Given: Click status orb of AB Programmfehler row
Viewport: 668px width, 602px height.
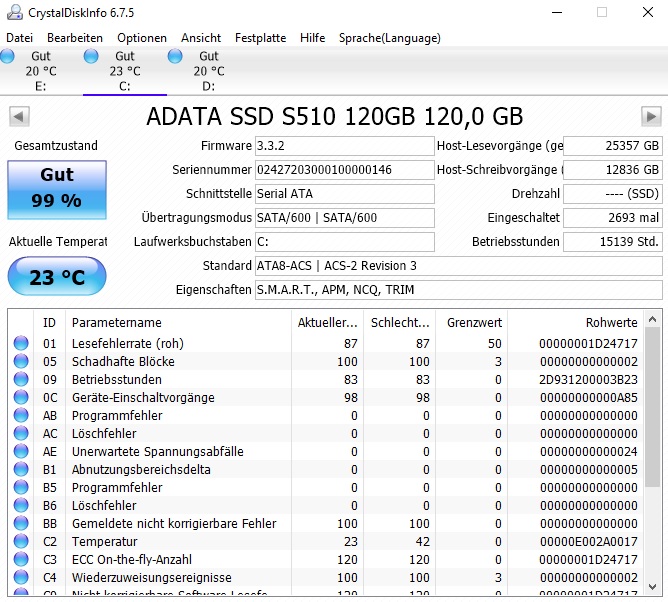Looking at the screenshot, I should click(x=21, y=415).
